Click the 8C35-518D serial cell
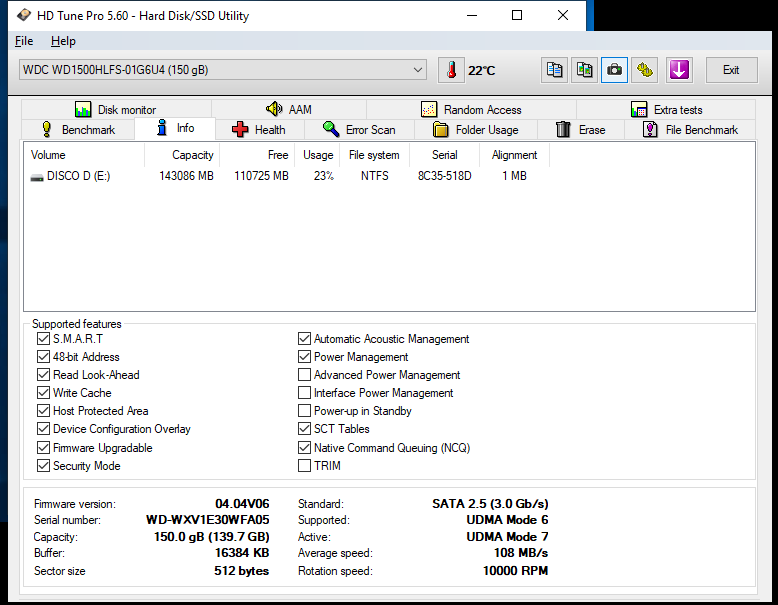This screenshot has width=778, height=605. [445, 176]
